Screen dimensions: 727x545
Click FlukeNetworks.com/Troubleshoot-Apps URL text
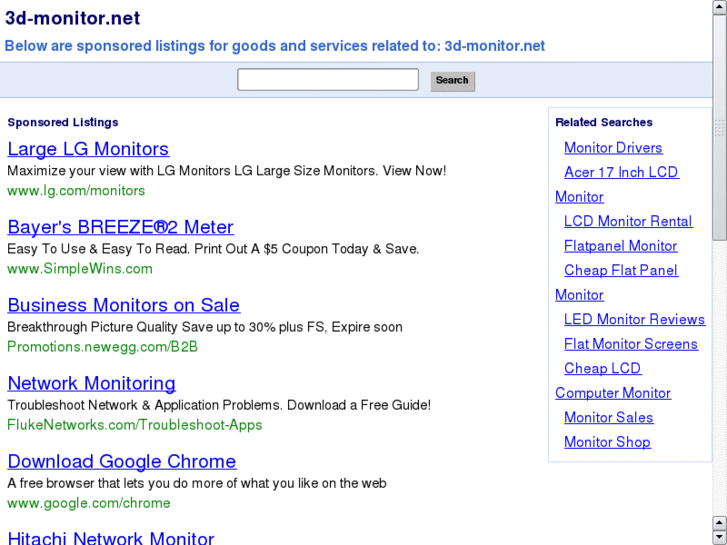[x=134, y=425]
